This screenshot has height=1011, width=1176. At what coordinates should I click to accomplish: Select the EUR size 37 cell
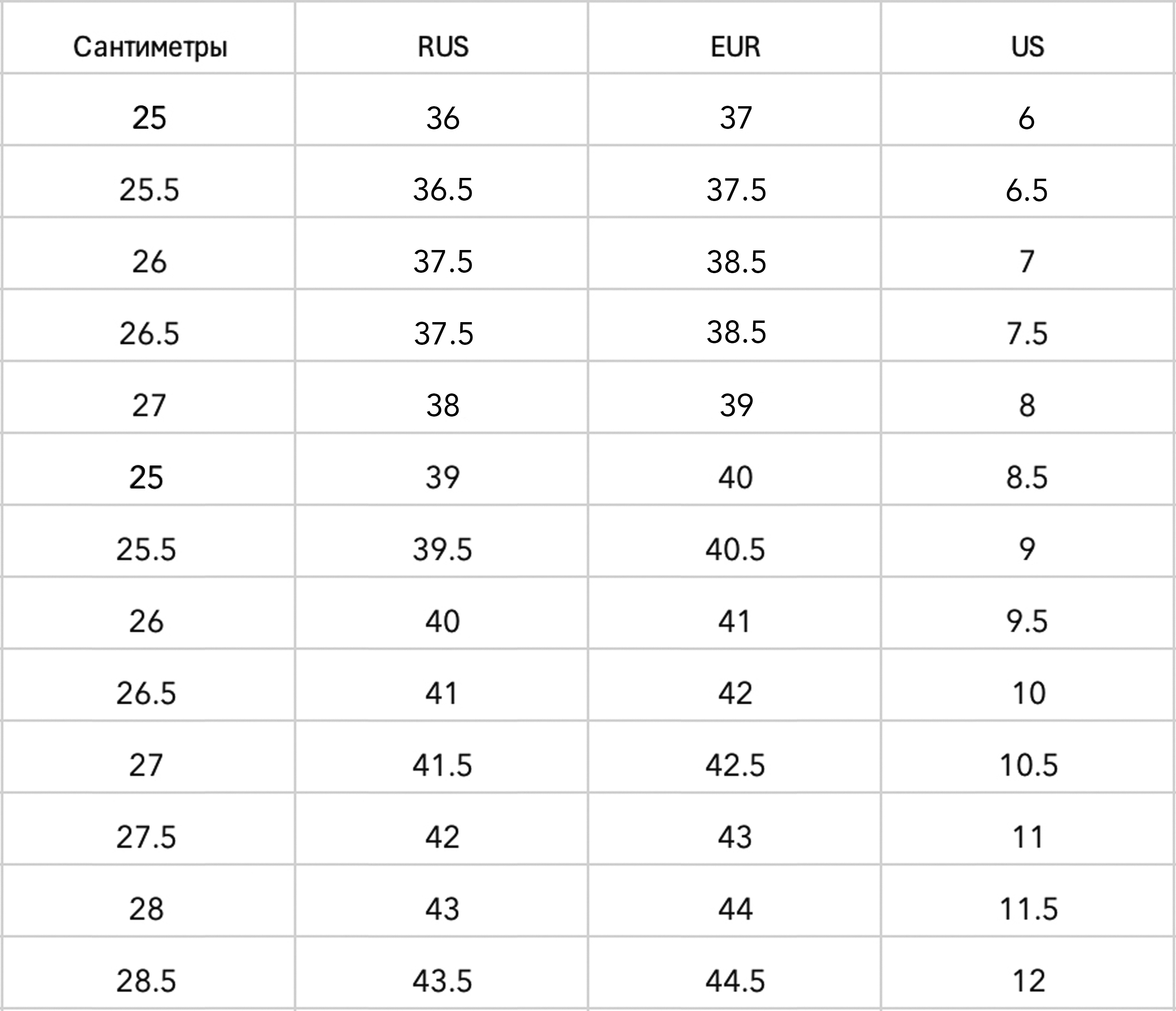[735, 118]
